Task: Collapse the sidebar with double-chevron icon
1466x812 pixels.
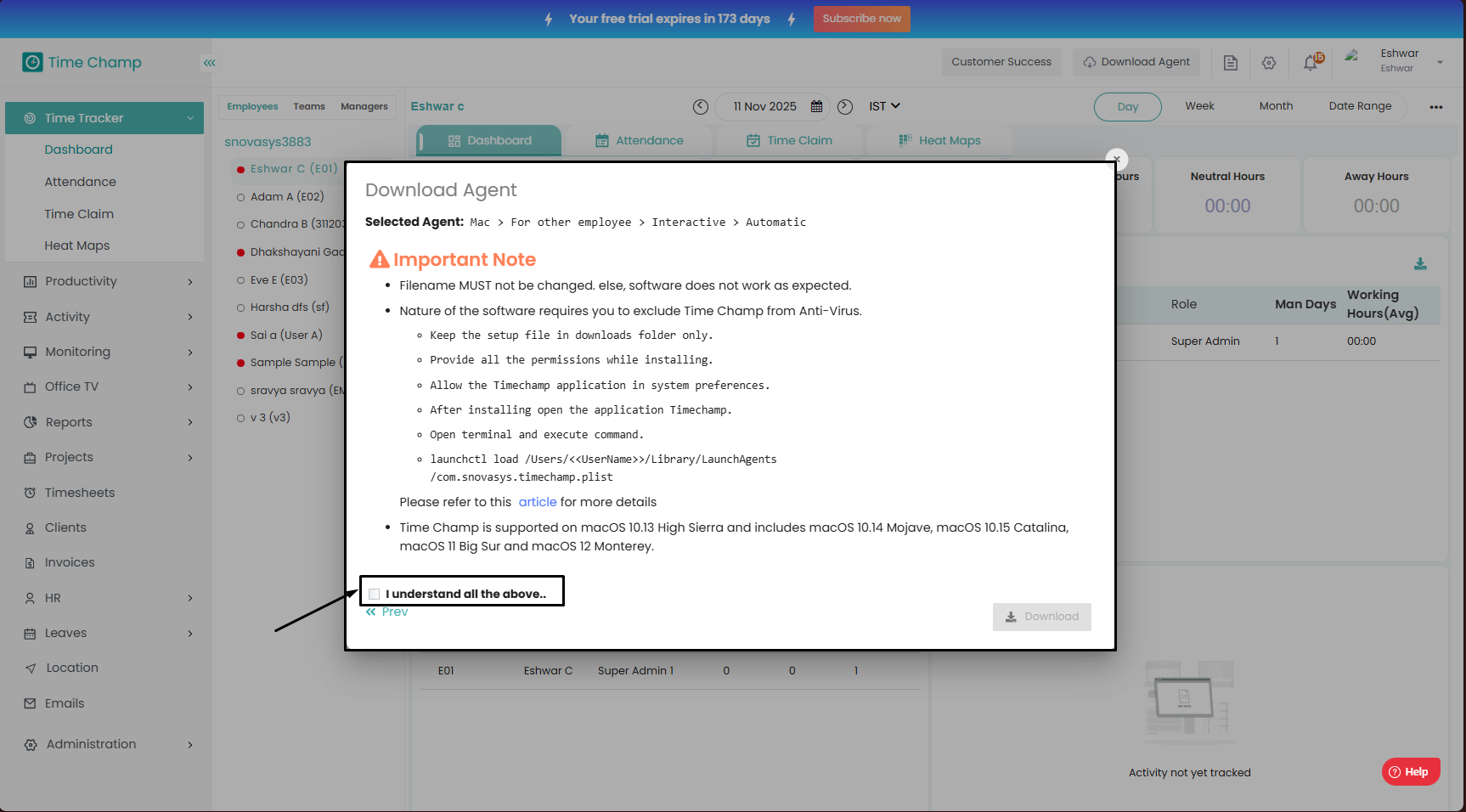Action: (209, 63)
